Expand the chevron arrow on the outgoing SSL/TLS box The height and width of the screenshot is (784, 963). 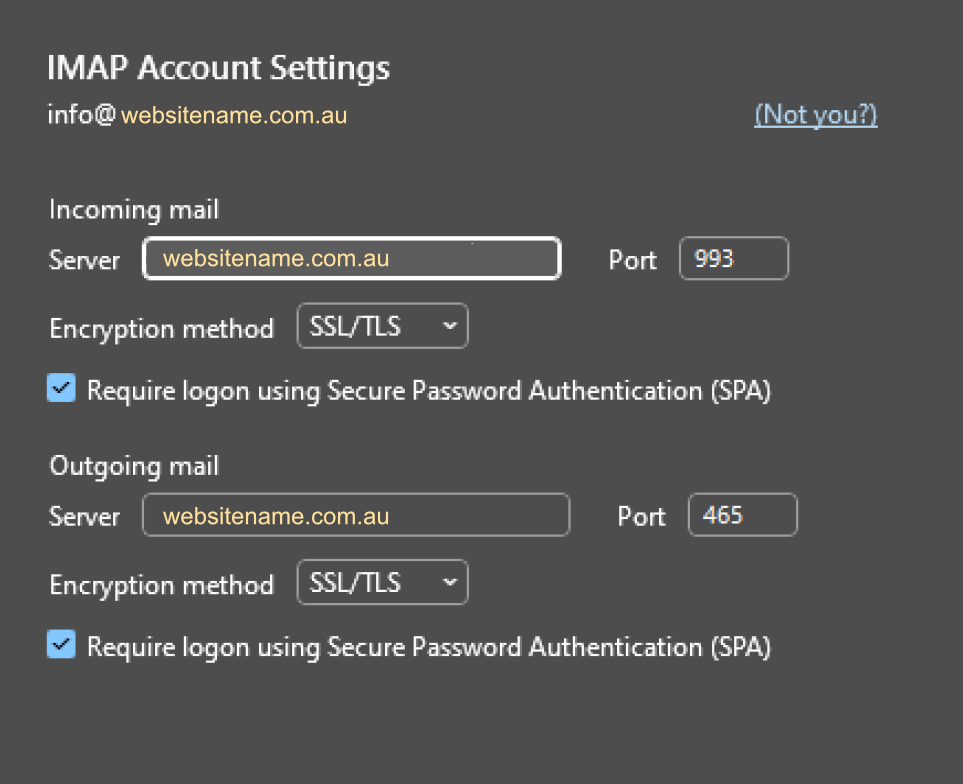[x=450, y=582]
